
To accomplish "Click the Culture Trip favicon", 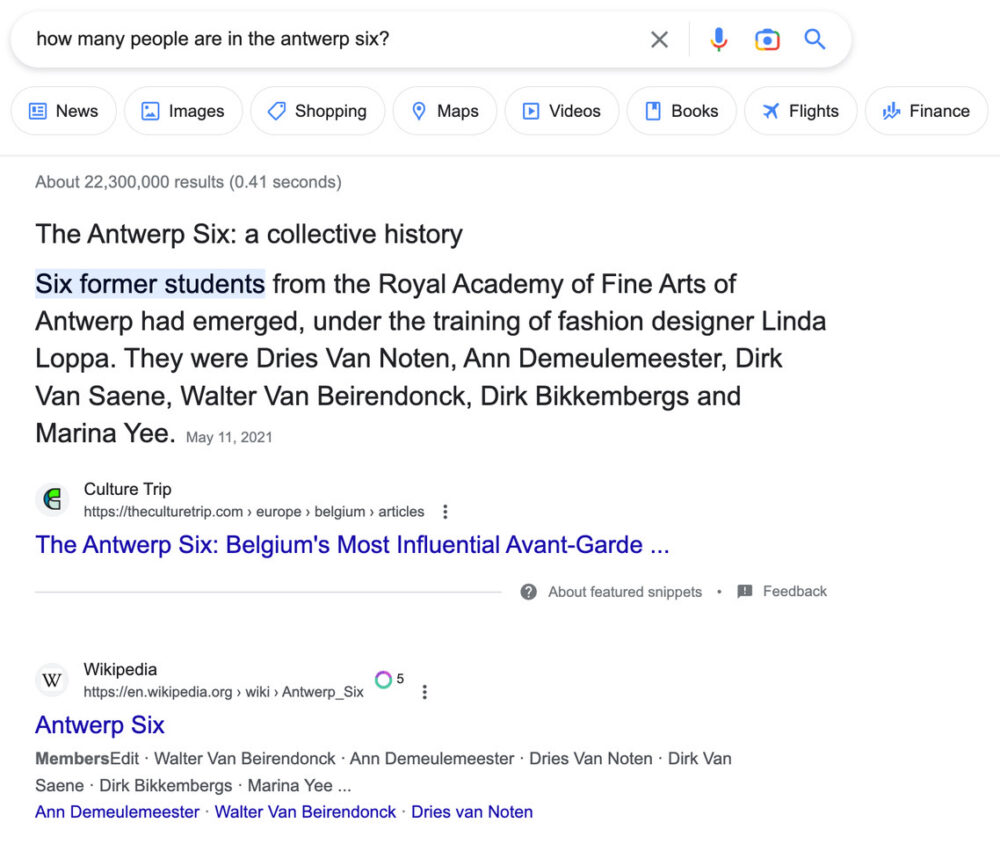I will tap(52, 500).
